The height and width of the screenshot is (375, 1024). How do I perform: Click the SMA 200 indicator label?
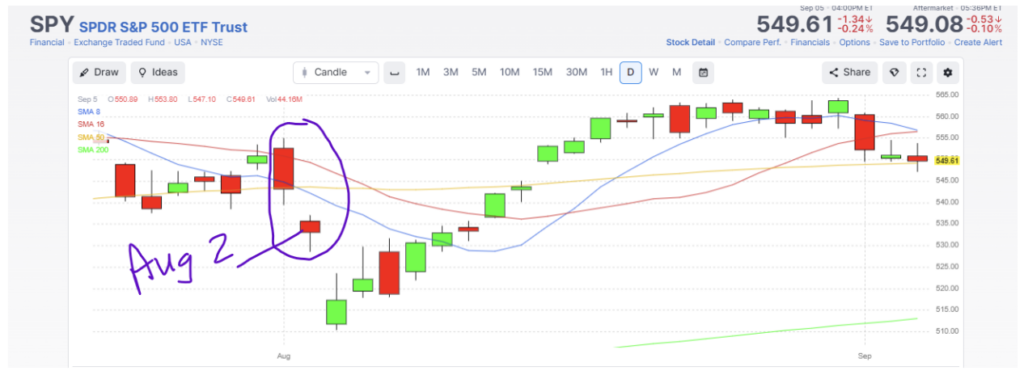coord(92,150)
